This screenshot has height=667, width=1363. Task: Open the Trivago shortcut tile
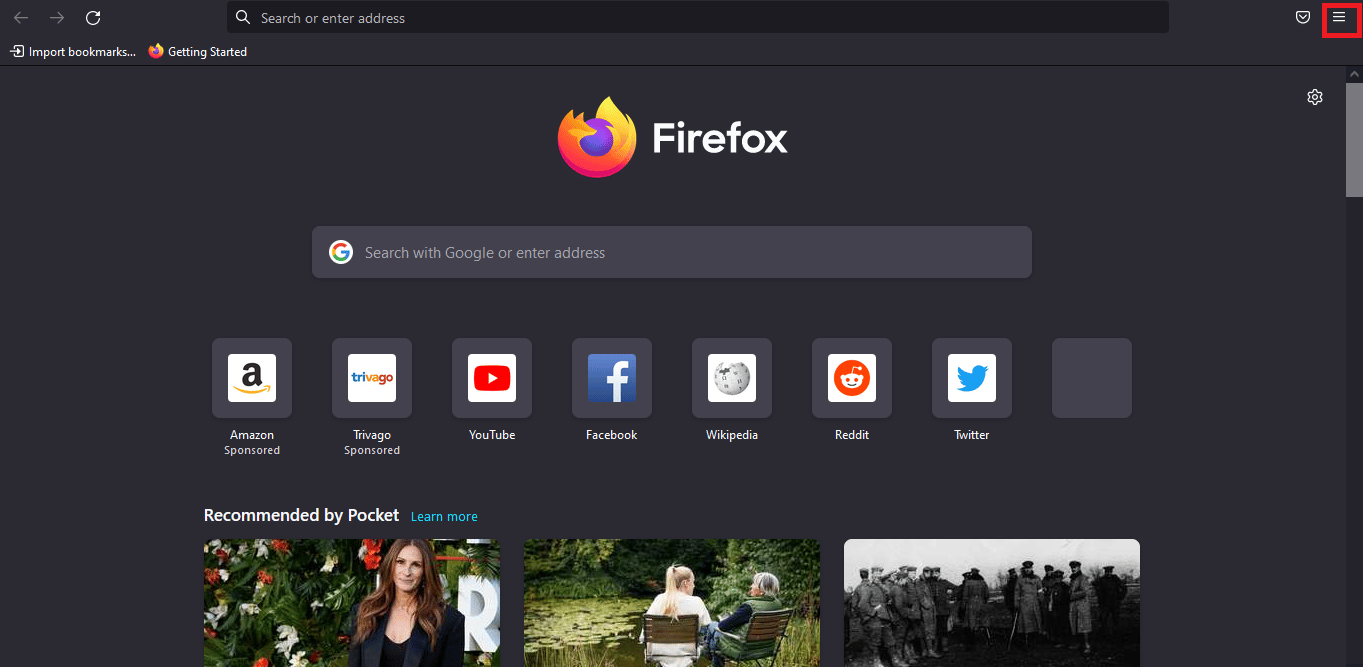click(x=372, y=378)
